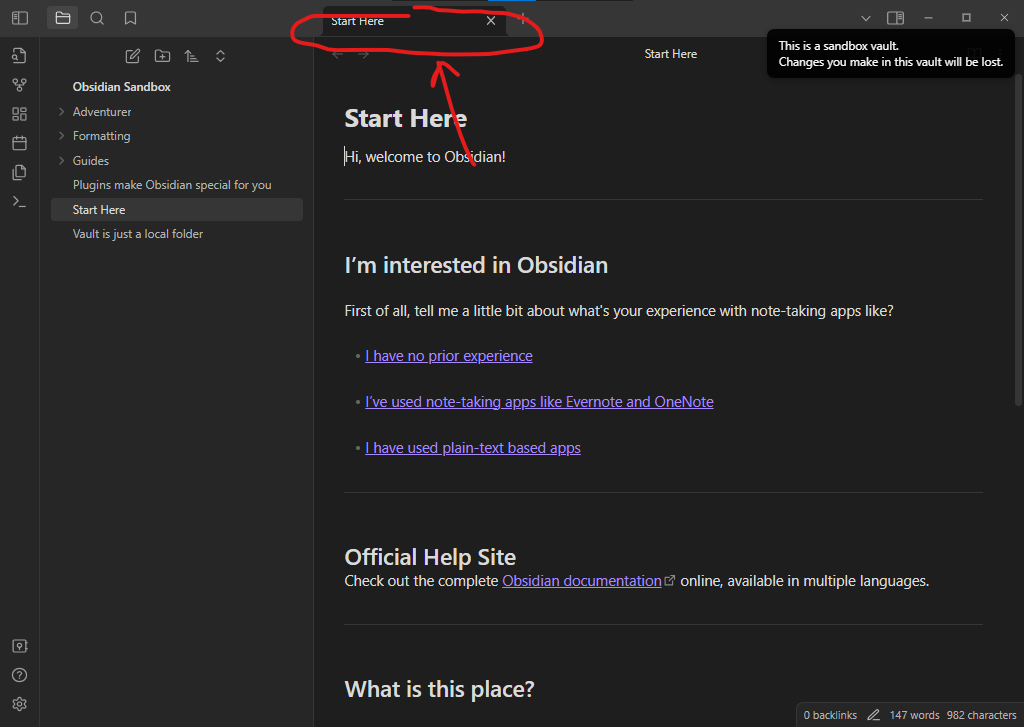Create a new folder in file explorer
This screenshot has height=727, width=1024.
[162, 56]
